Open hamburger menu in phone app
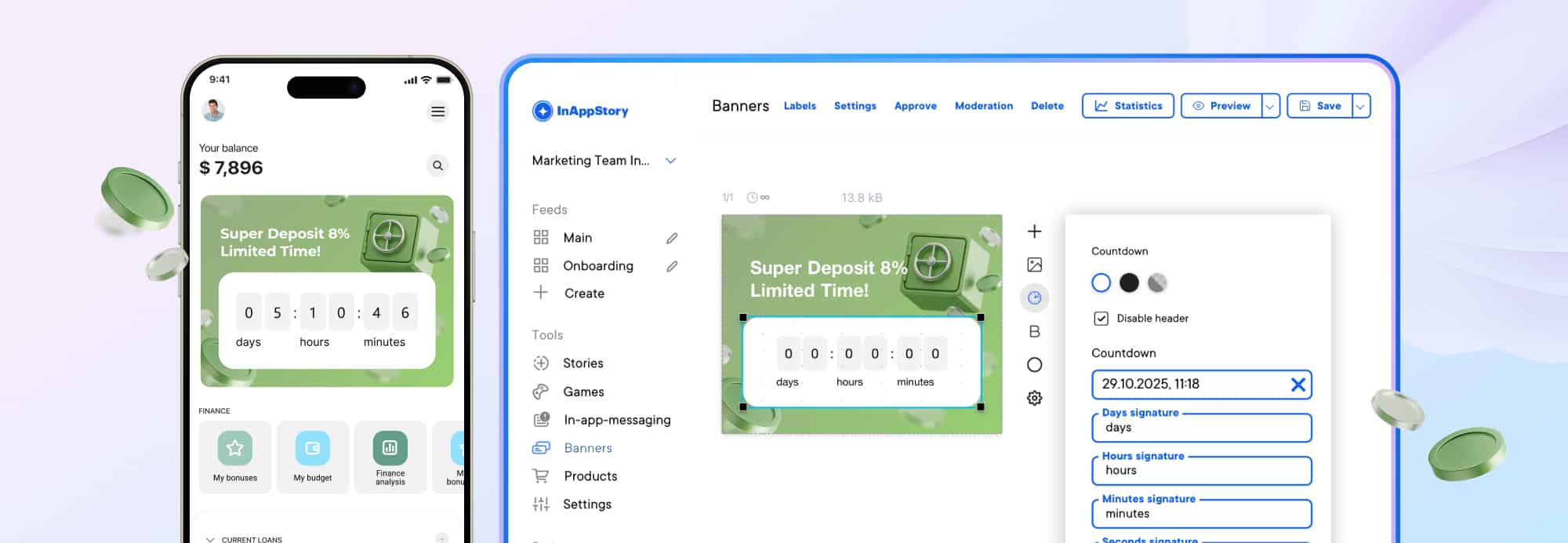Image resolution: width=1568 pixels, height=543 pixels. pos(438,111)
